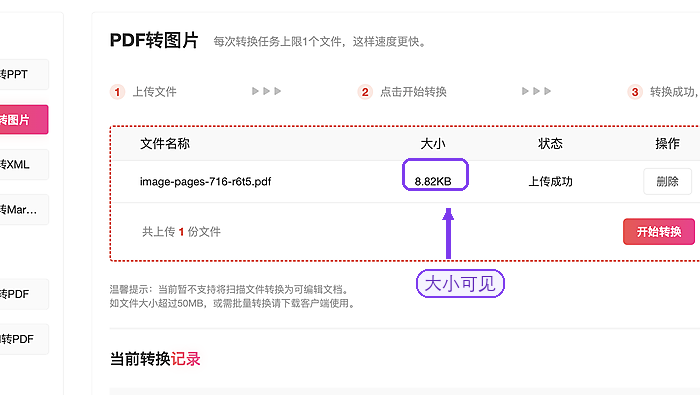Delete the uploaded file with 删除
This screenshot has width=700, height=395.
667,181
